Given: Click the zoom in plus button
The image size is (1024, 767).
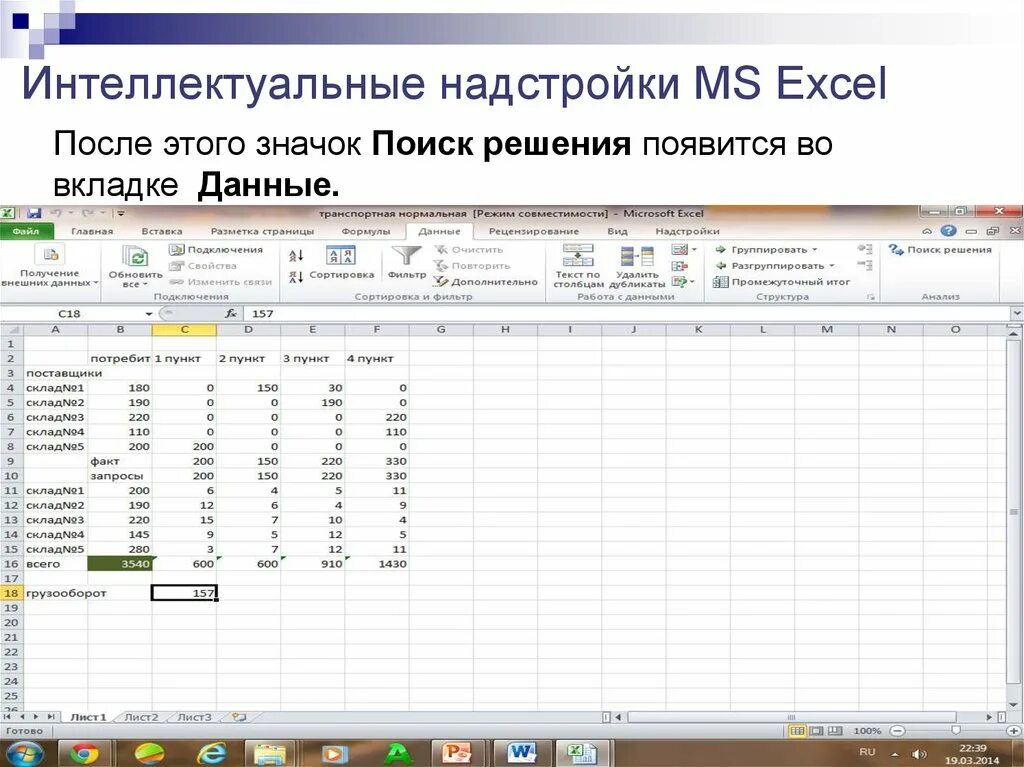Looking at the screenshot, I should pos(1013,730).
